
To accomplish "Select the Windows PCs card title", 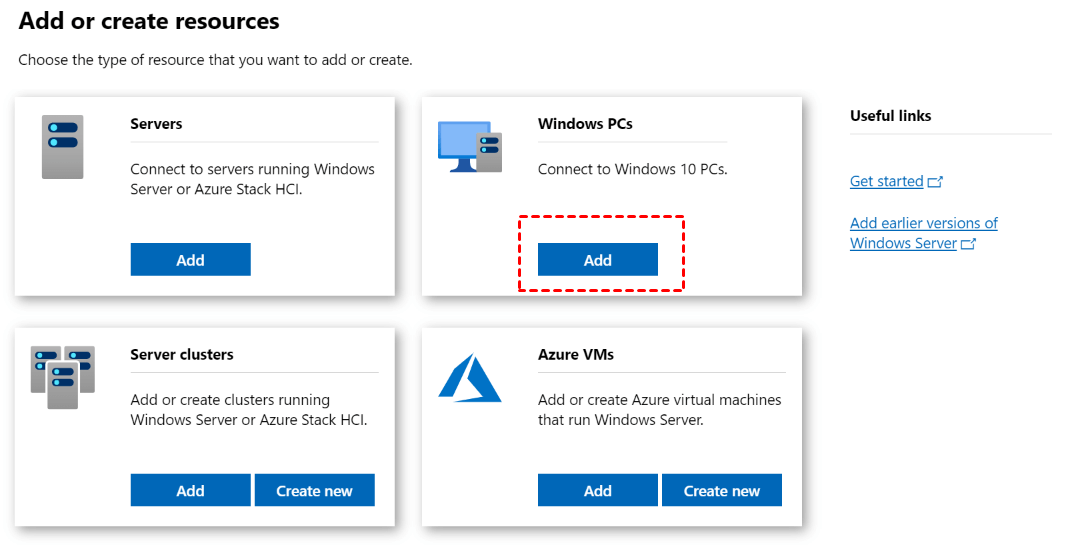I will pyautogui.click(x=585, y=124).
